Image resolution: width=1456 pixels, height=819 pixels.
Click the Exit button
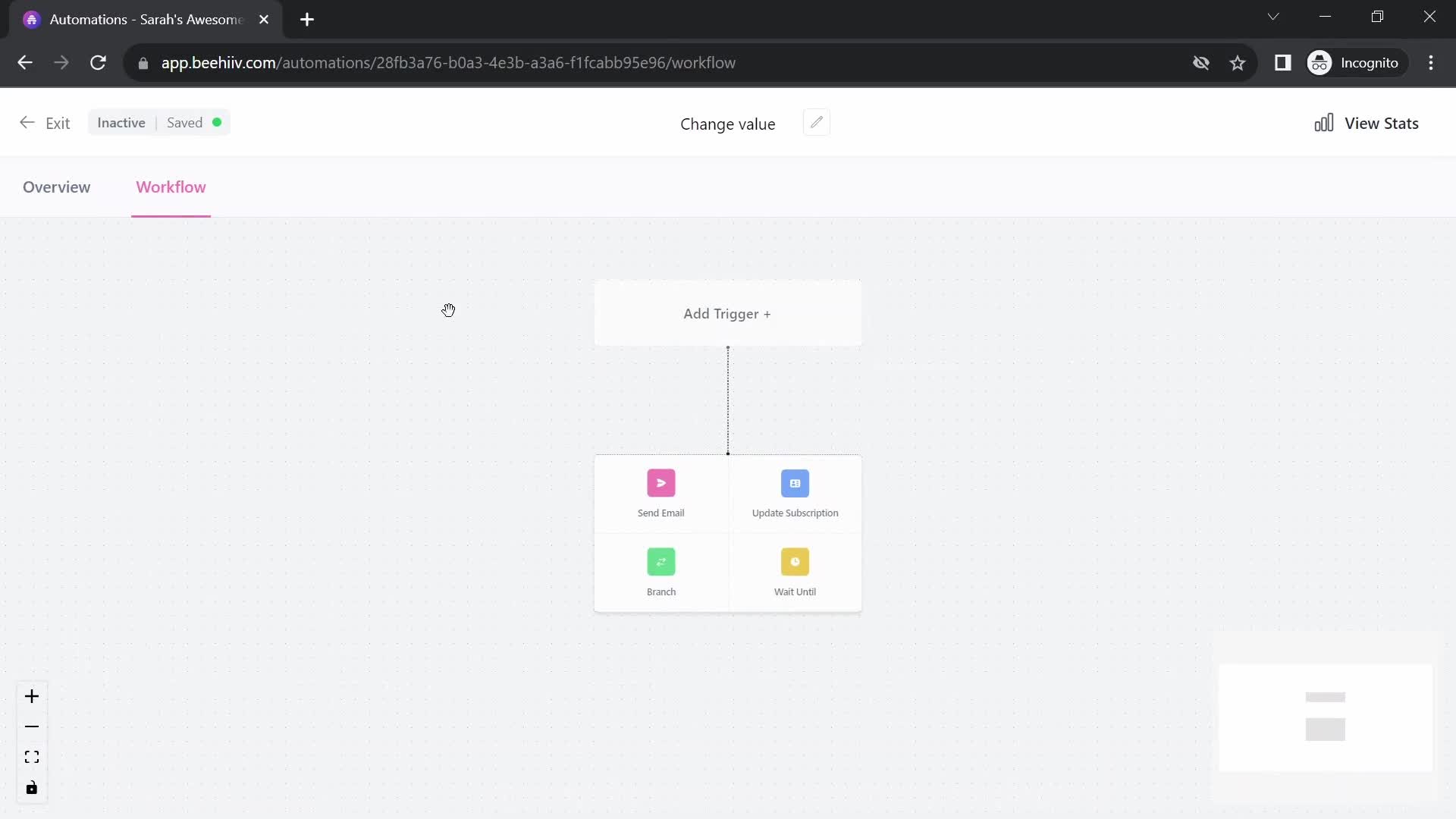[x=57, y=122]
